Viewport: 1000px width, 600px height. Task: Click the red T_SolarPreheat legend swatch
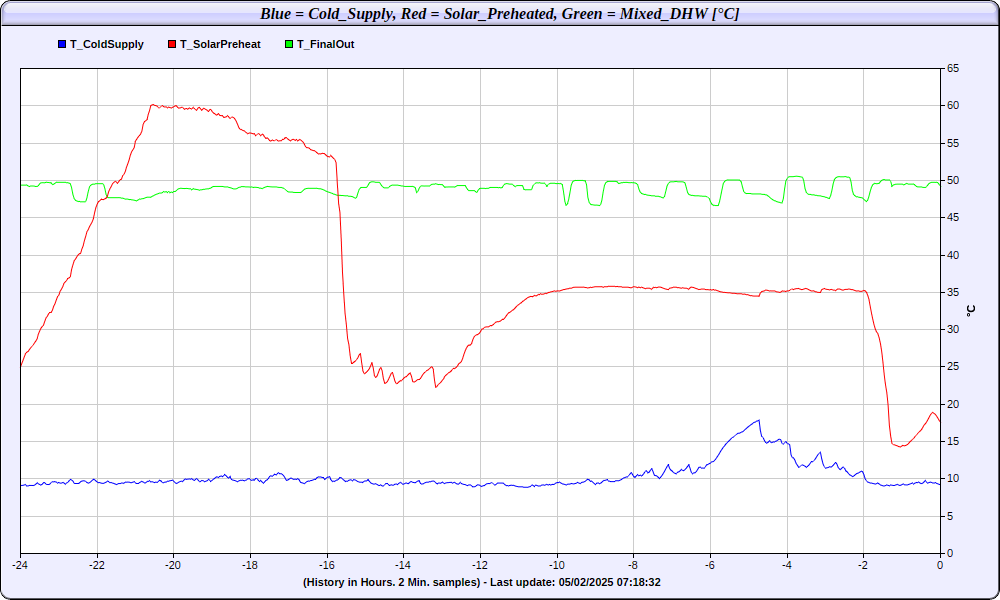click(x=172, y=44)
